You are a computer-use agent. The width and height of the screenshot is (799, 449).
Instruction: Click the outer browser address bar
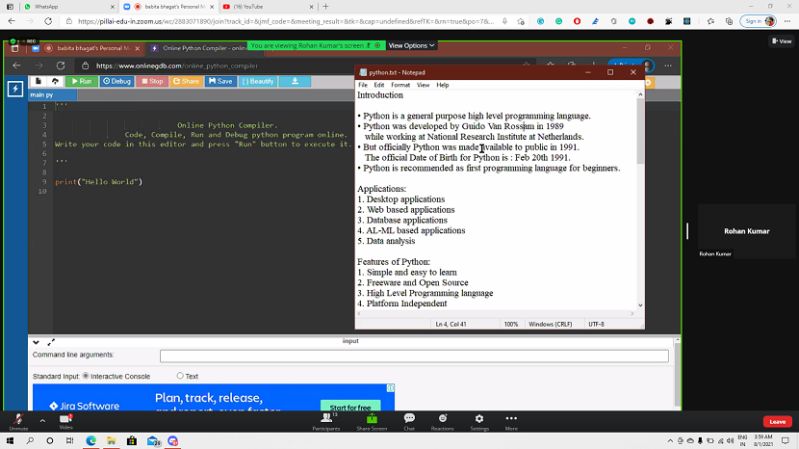(285, 21)
